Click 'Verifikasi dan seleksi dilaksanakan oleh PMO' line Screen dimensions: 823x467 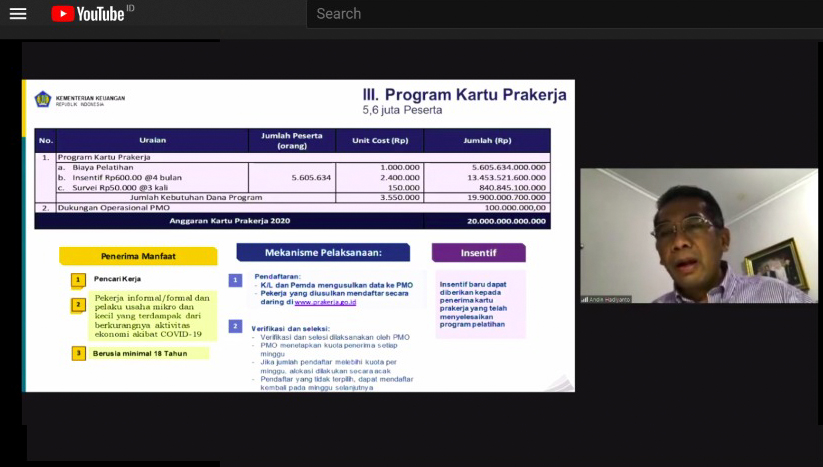coord(335,337)
